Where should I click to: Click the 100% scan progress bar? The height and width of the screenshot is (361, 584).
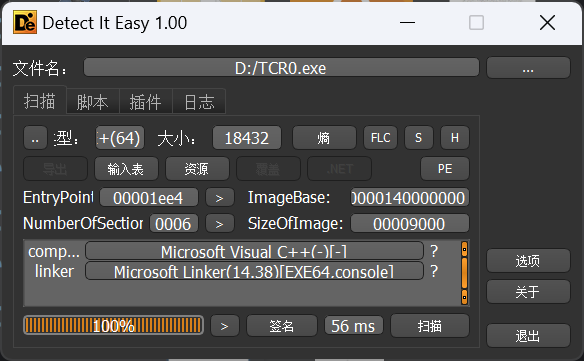pyautogui.click(x=113, y=326)
